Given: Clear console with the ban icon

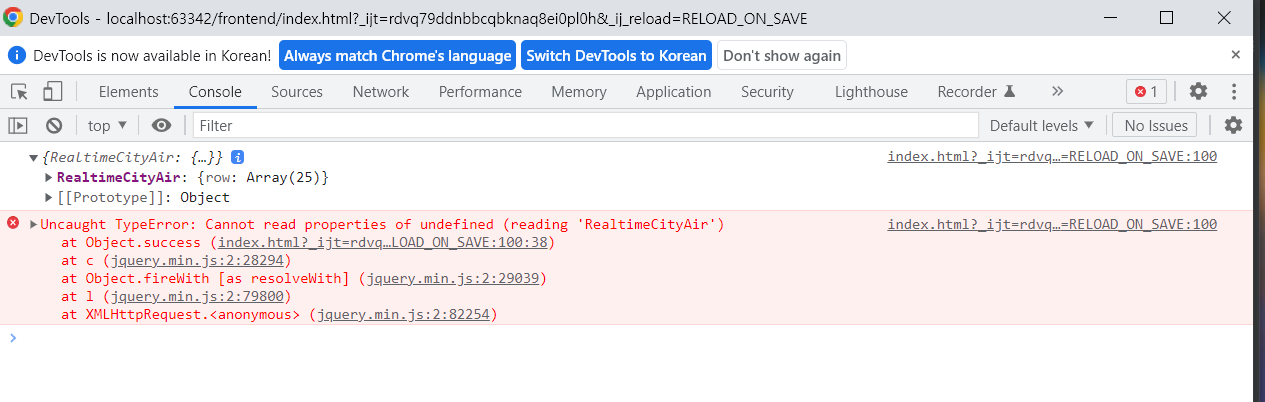Looking at the screenshot, I should click(x=54, y=125).
